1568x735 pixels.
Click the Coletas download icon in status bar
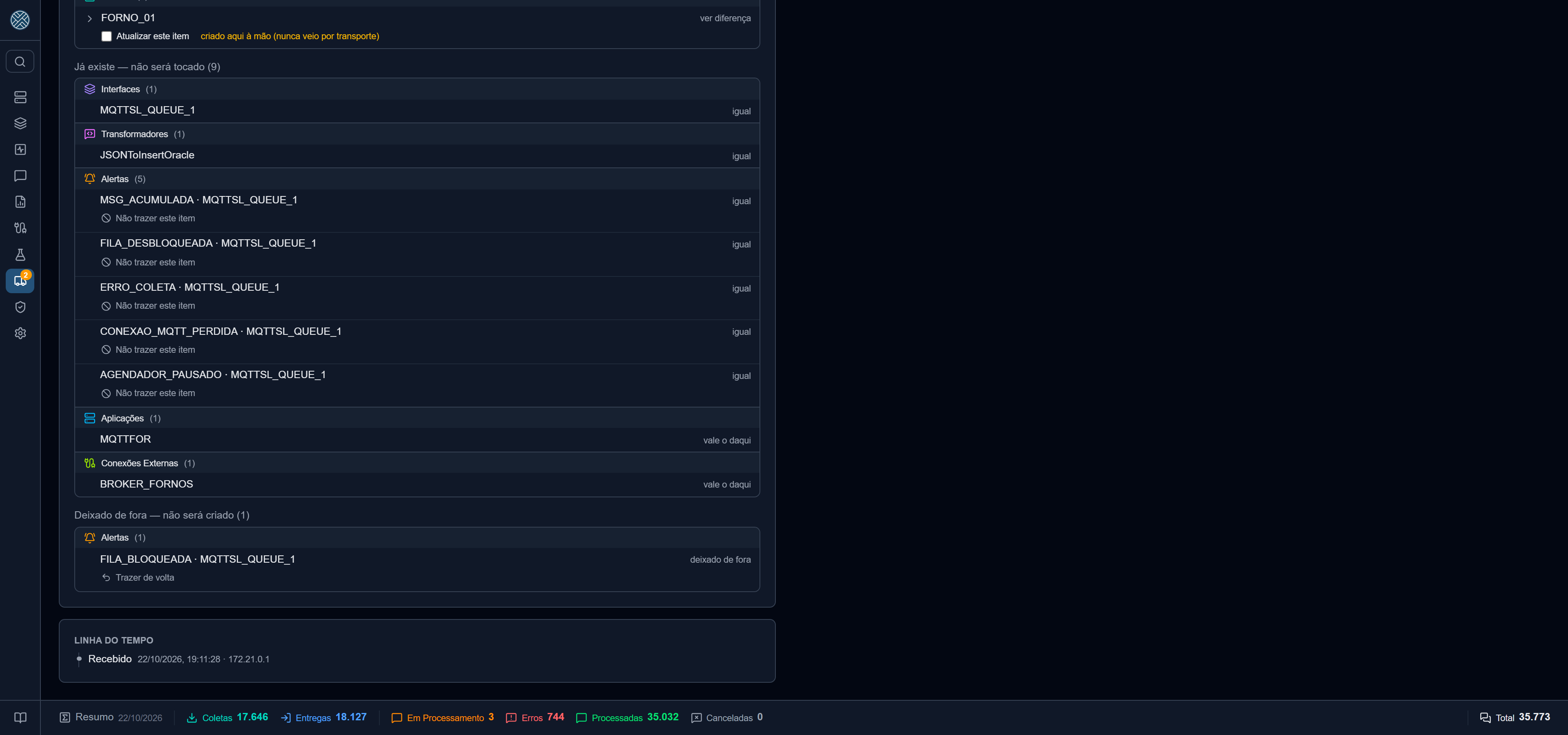[x=192, y=718]
